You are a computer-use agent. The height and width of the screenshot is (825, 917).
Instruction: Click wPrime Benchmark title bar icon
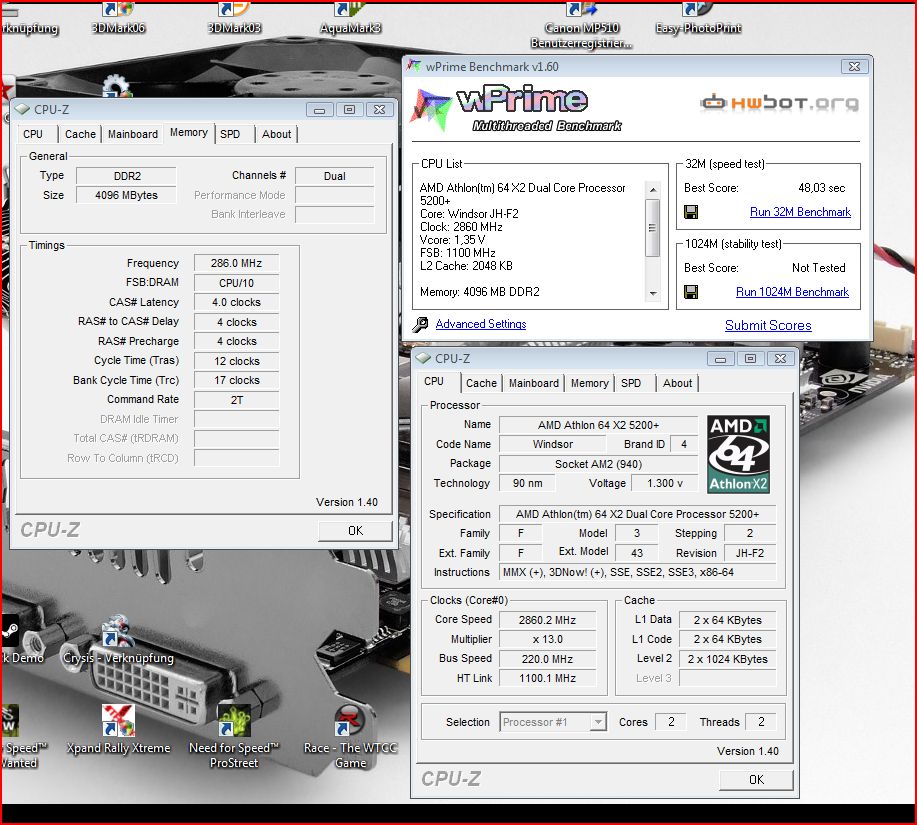[414, 66]
